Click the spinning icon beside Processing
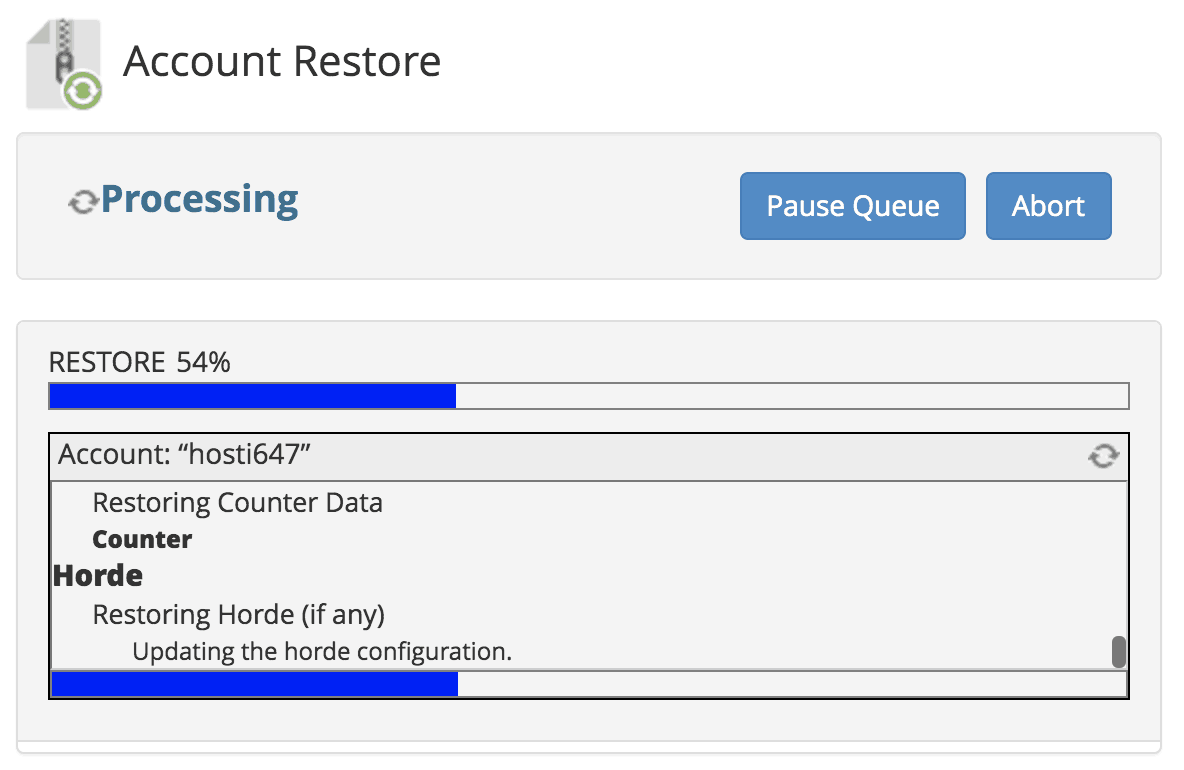 click(83, 203)
